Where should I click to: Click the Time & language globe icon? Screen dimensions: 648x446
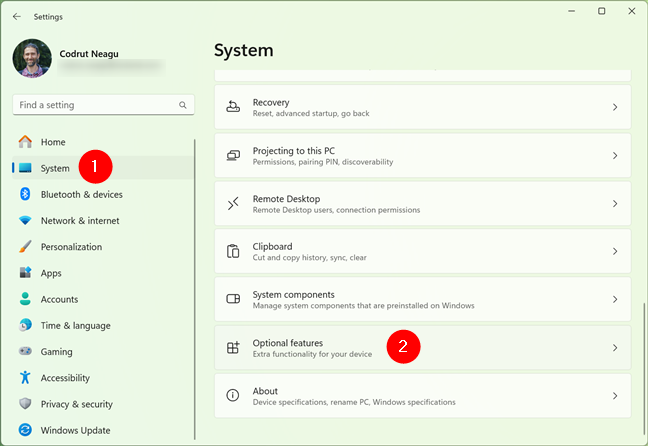(25, 325)
